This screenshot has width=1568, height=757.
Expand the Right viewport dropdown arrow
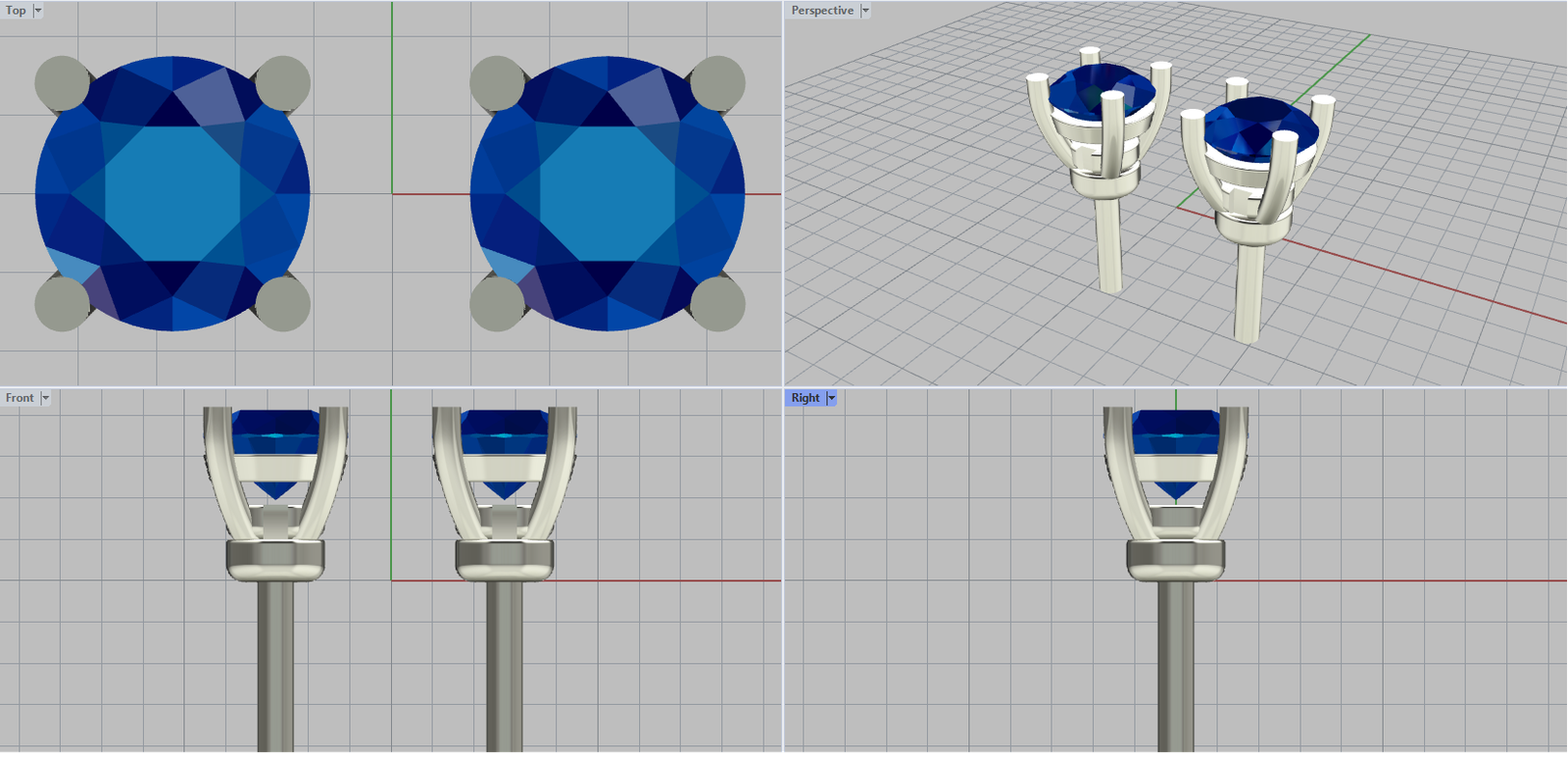[x=832, y=398]
